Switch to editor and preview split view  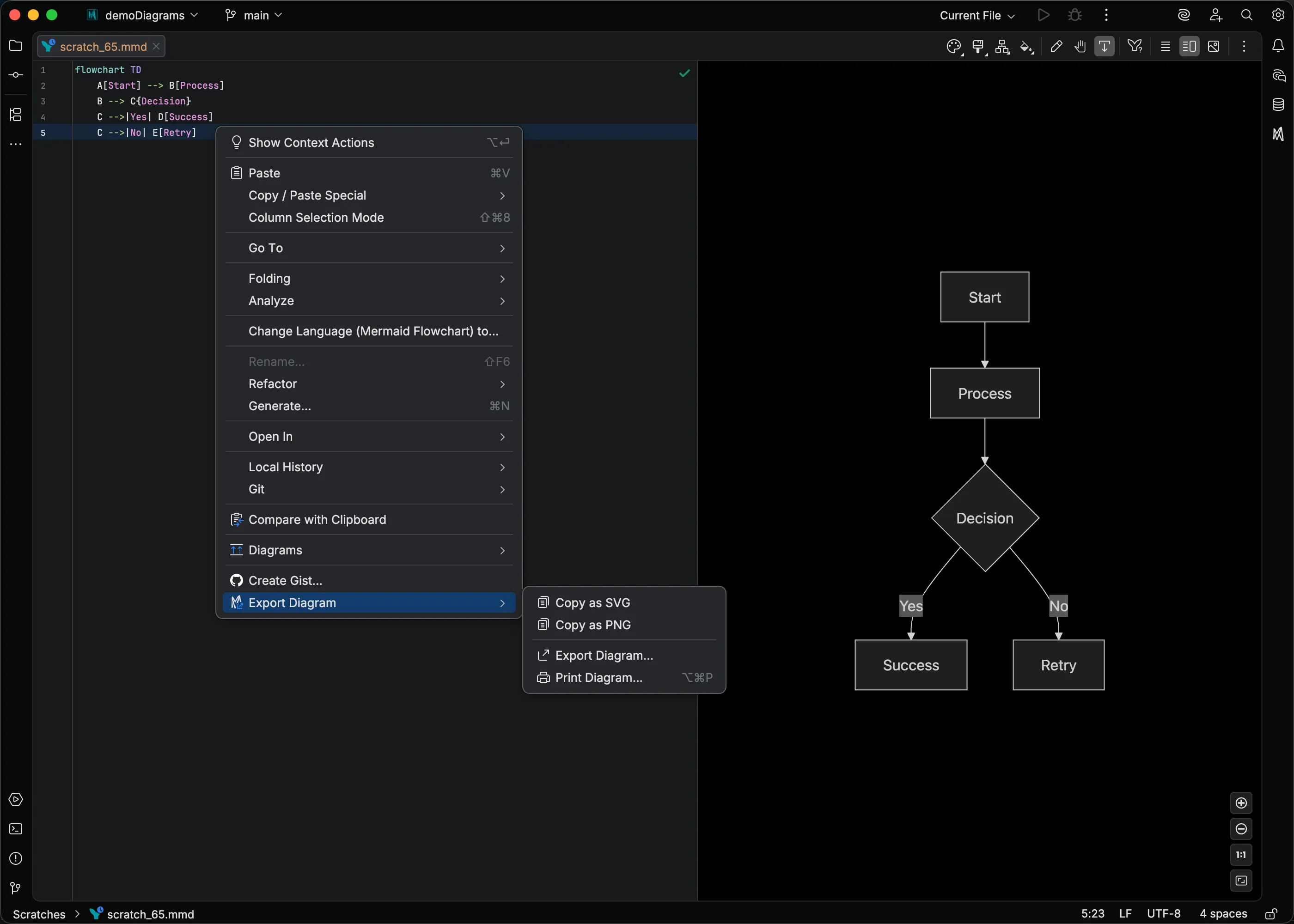(x=1189, y=47)
